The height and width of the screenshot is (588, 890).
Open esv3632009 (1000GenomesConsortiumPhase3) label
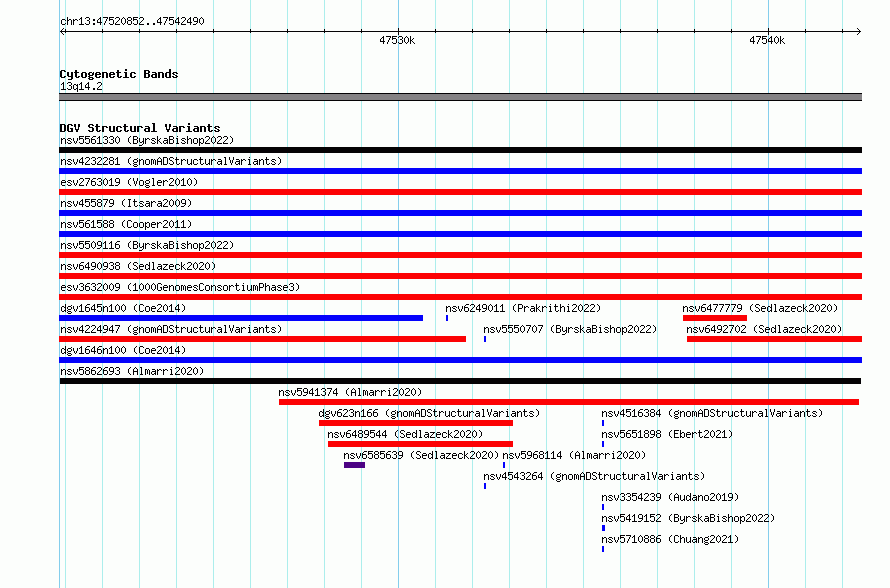(x=180, y=287)
